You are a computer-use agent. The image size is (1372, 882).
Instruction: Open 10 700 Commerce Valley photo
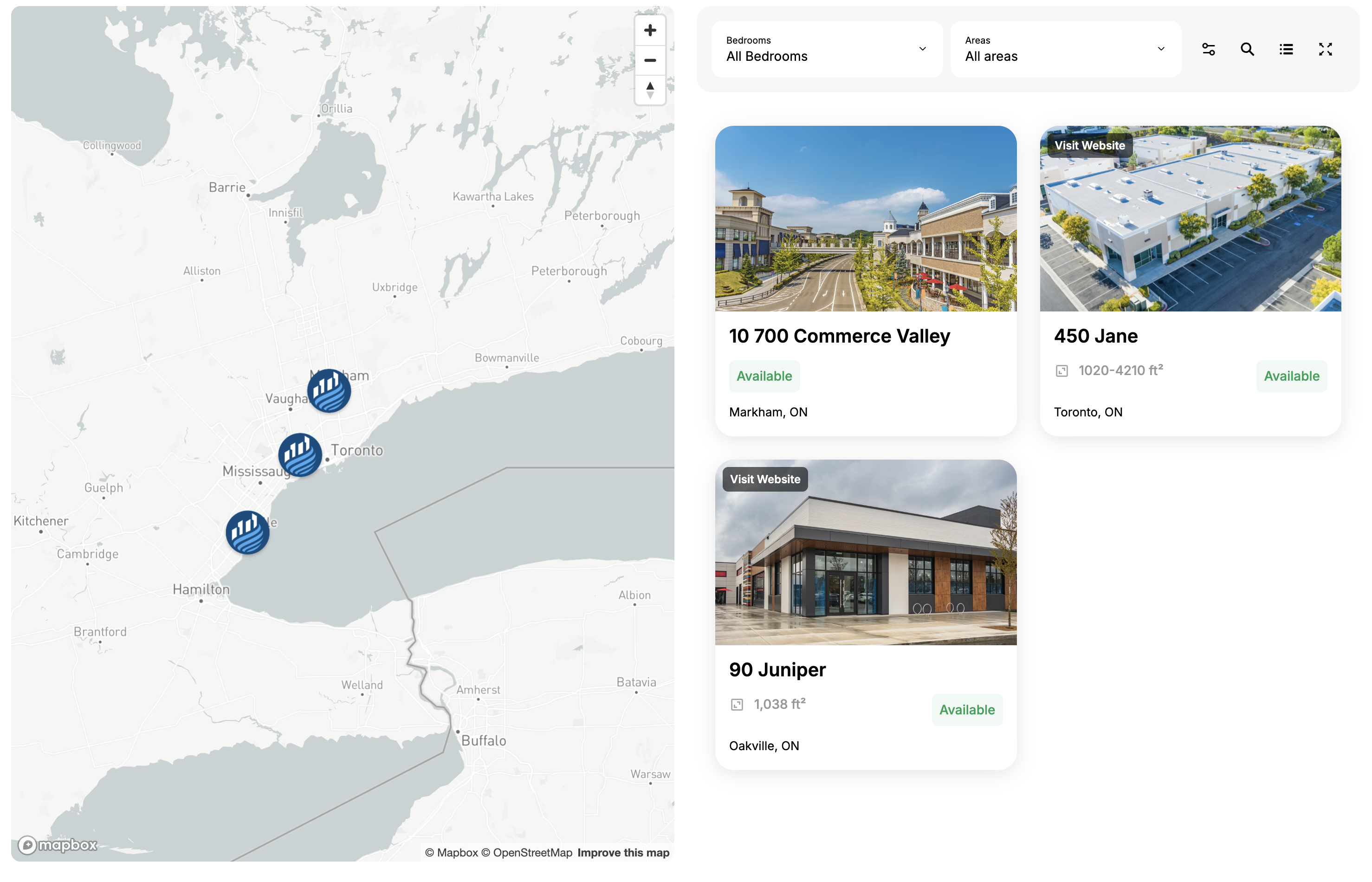click(866, 219)
